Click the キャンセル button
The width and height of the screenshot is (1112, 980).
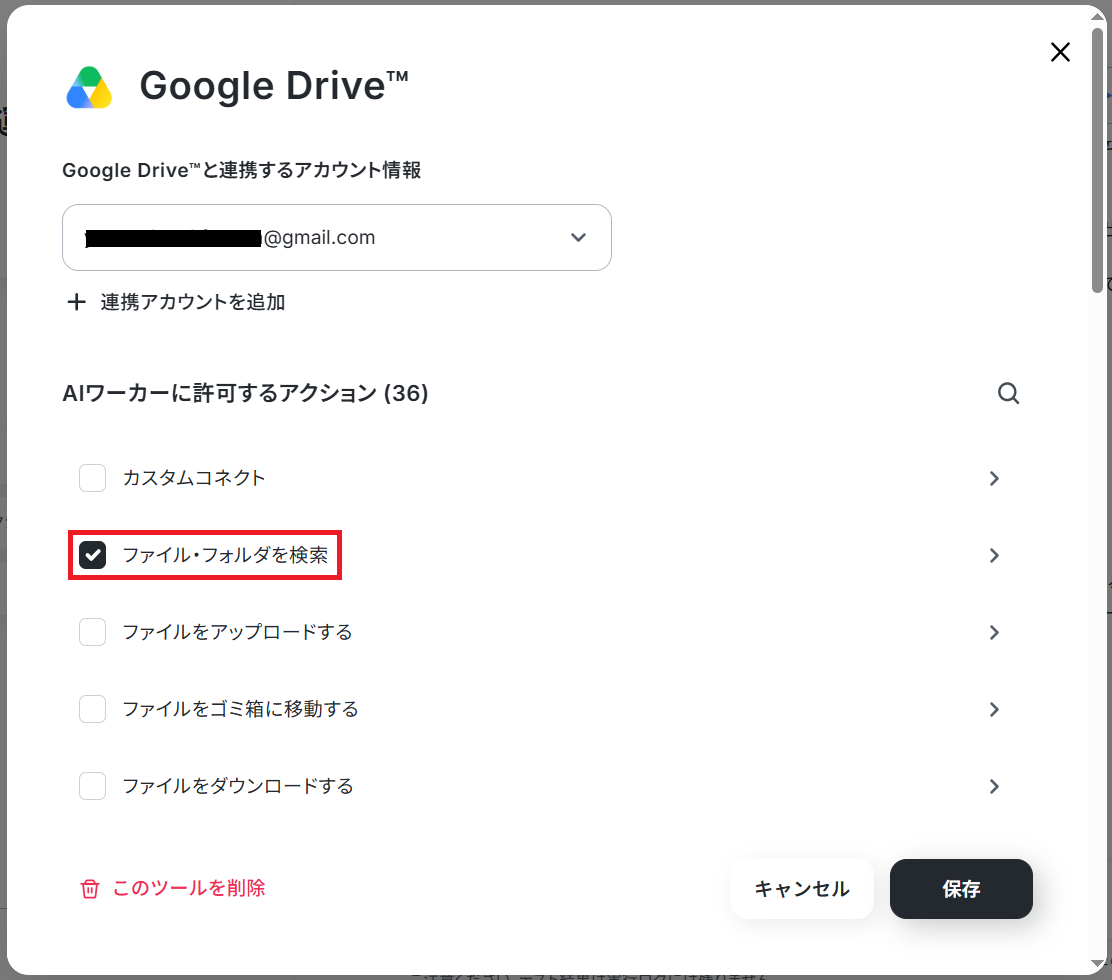click(x=802, y=889)
